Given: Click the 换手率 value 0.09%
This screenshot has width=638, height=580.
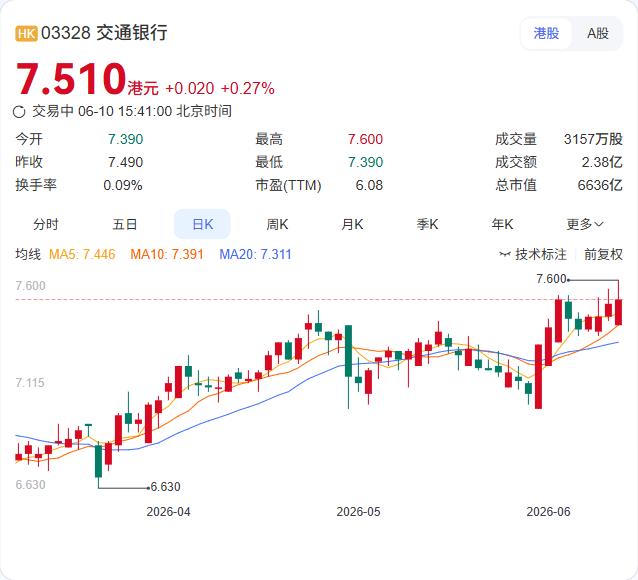Looking at the screenshot, I should 123,185.
